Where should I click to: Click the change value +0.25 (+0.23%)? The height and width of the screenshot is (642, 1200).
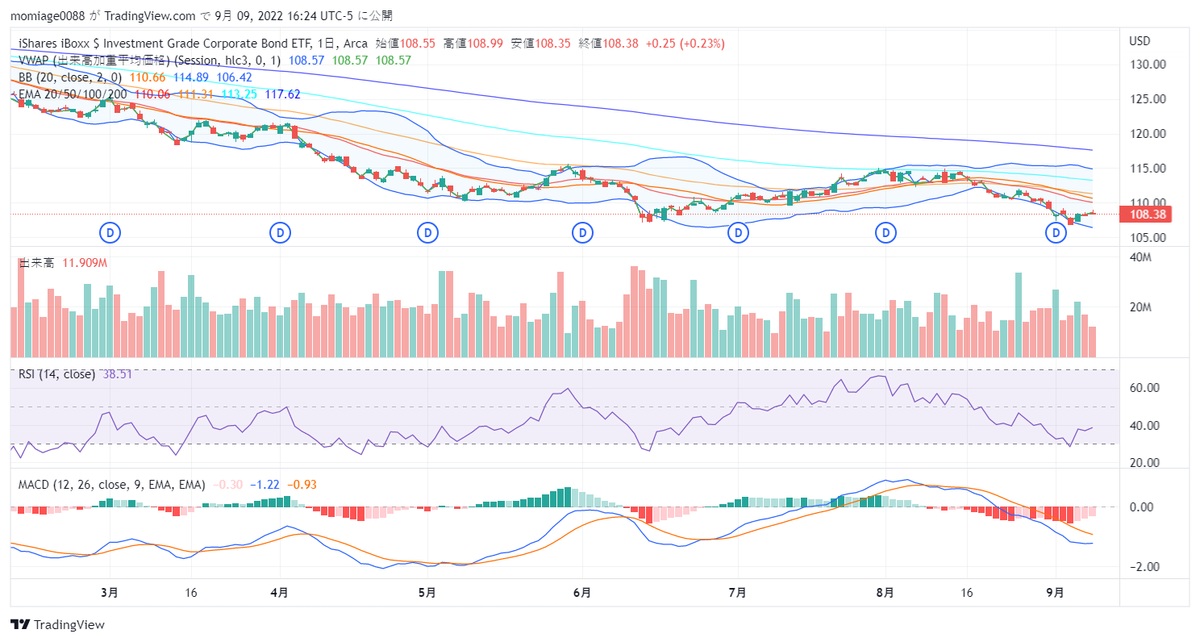coord(685,44)
